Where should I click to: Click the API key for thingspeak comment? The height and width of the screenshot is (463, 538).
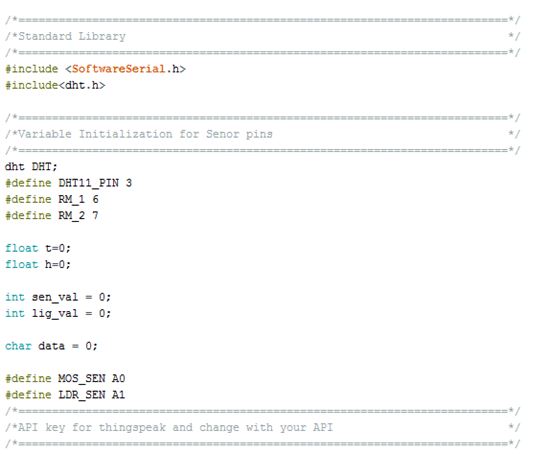(x=169, y=427)
